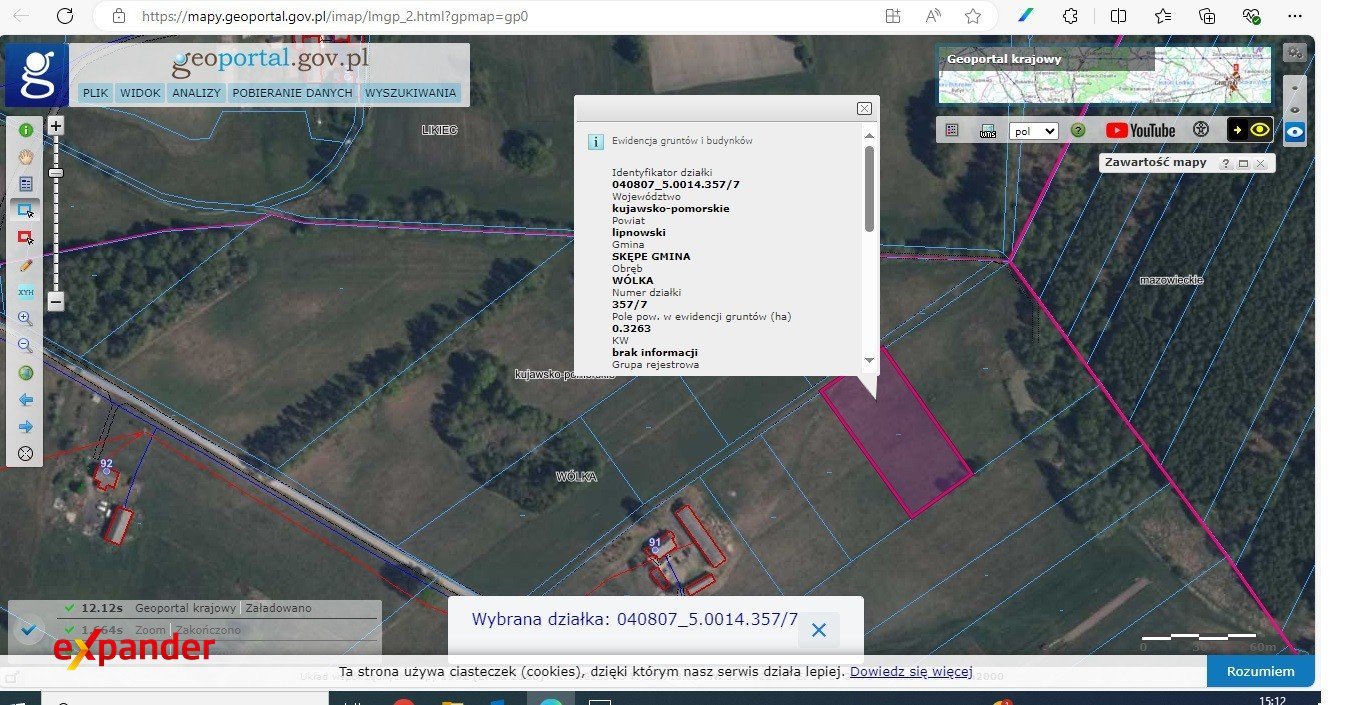Select the rectangle selection tool
Viewport: 1356px width, 705px height.
[x=25, y=210]
